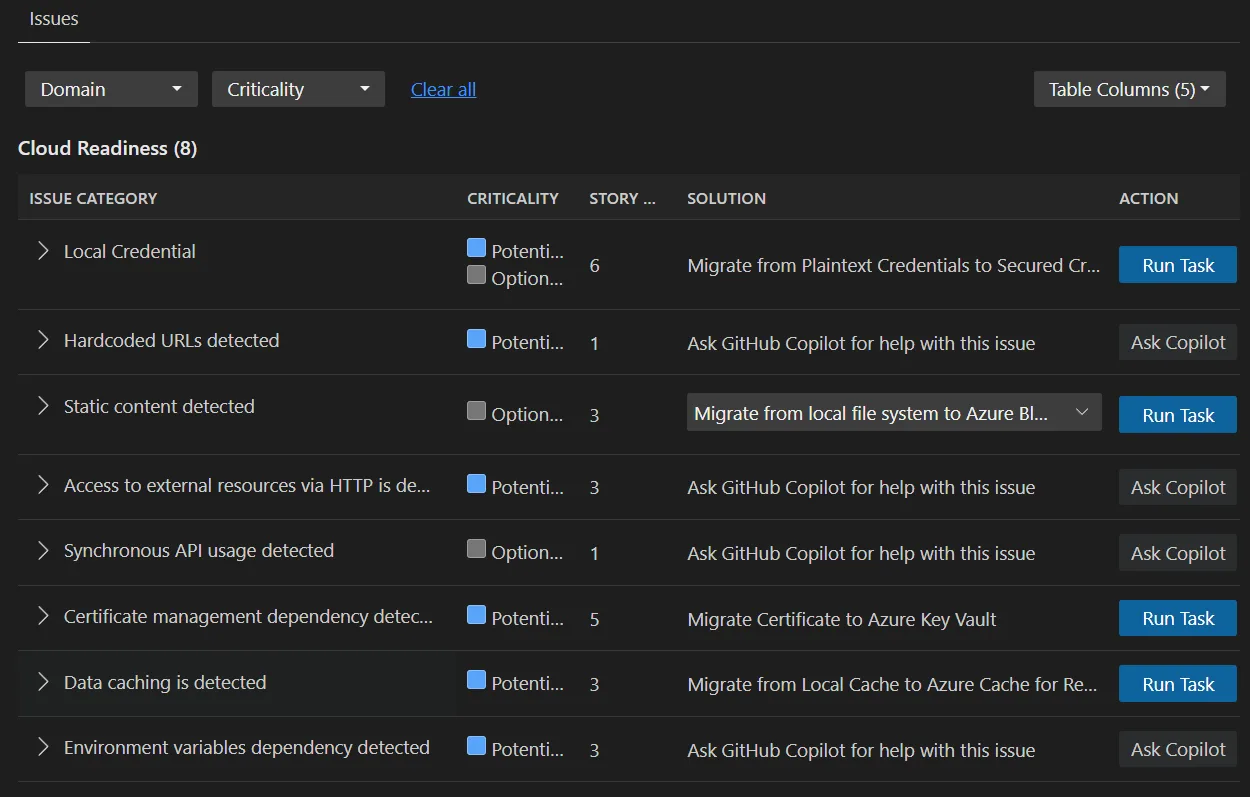
Task: Click the blue criticality square on Hardcoded URLs row
Action: [477, 337]
